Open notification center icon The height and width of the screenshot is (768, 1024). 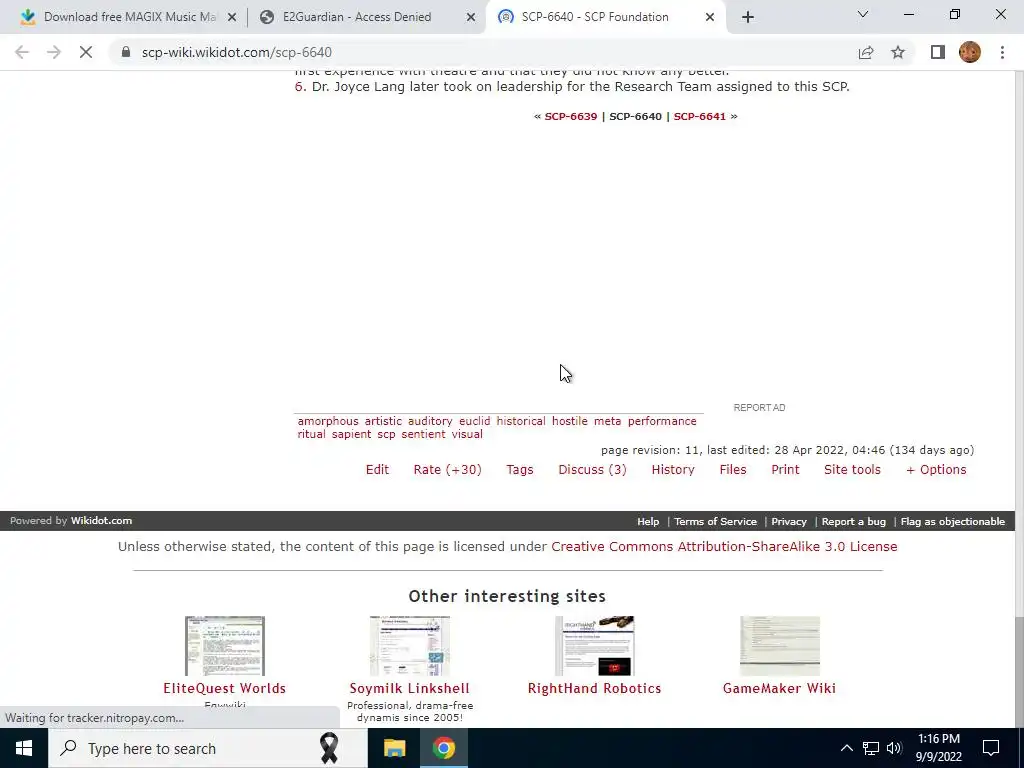tap(991, 748)
